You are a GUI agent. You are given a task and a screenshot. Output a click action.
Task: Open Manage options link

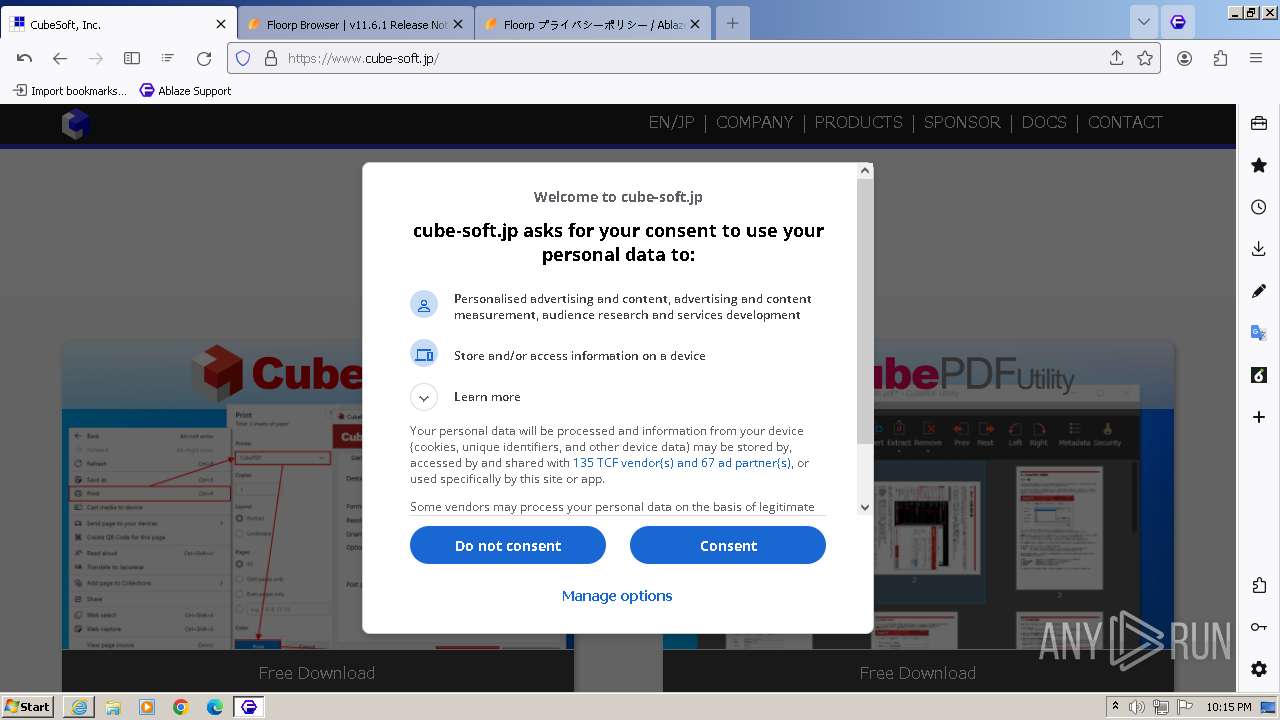pos(617,596)
